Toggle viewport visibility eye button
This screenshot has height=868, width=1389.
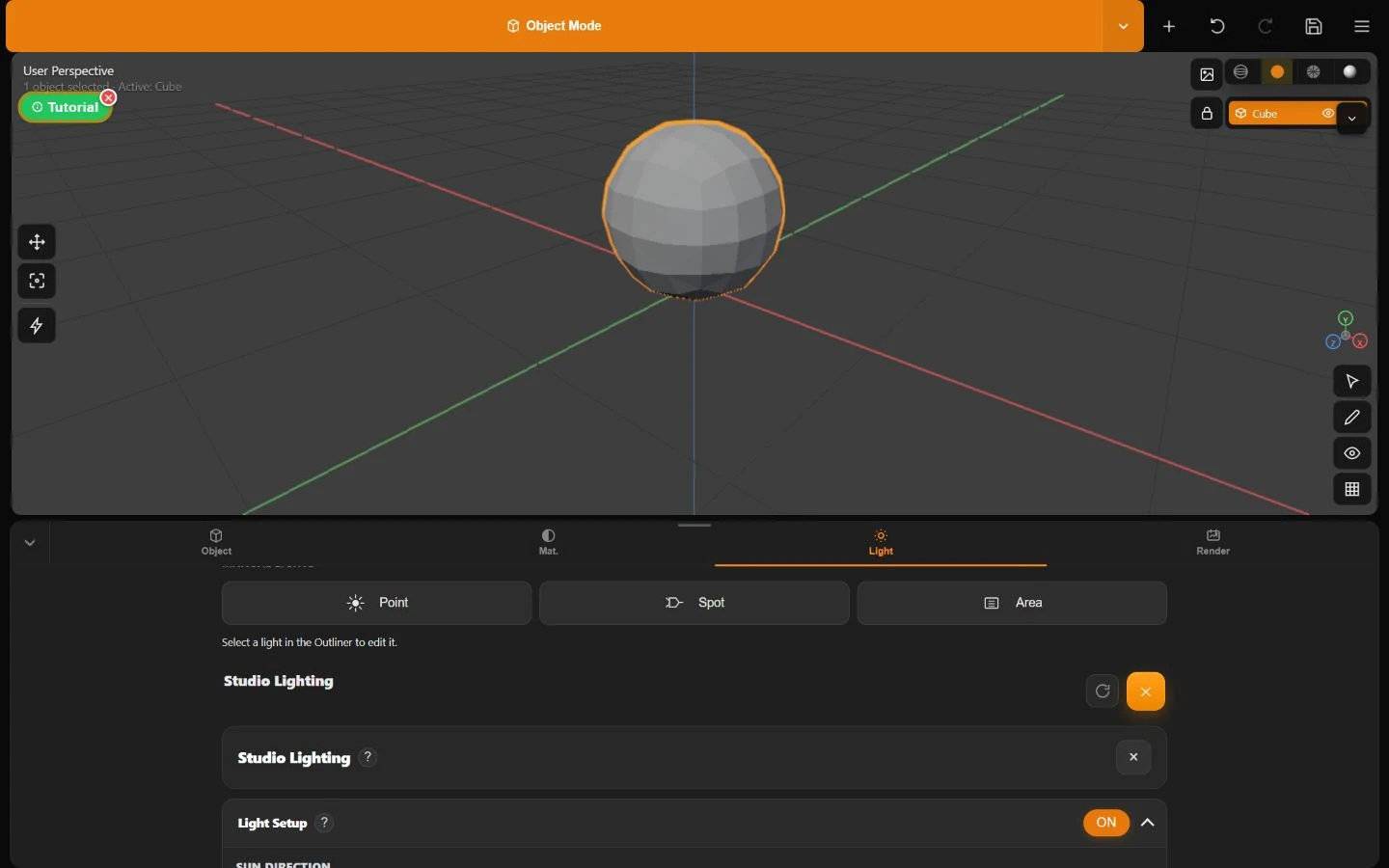tap(1352, 453)
